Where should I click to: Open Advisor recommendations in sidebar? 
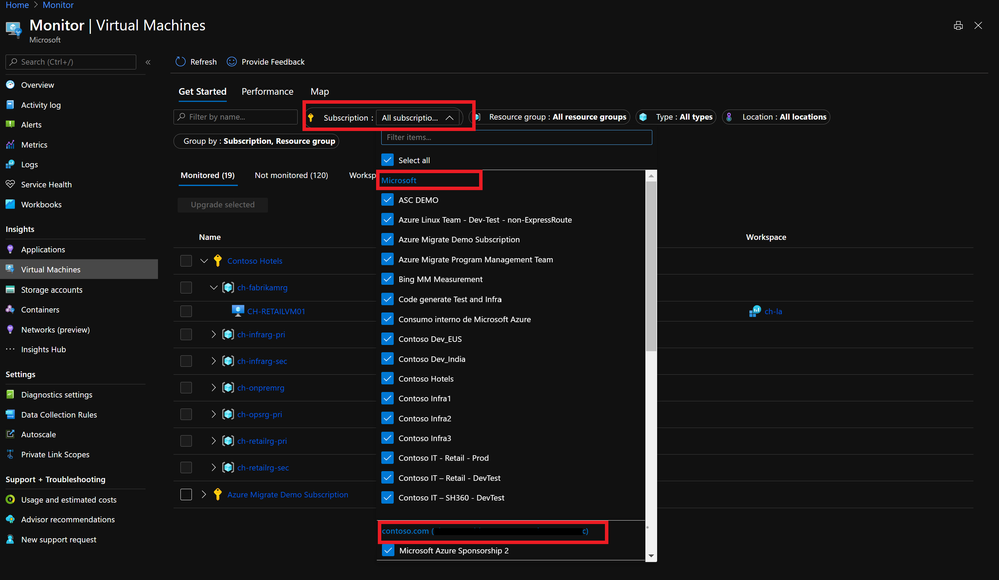(x=68, y=520)
